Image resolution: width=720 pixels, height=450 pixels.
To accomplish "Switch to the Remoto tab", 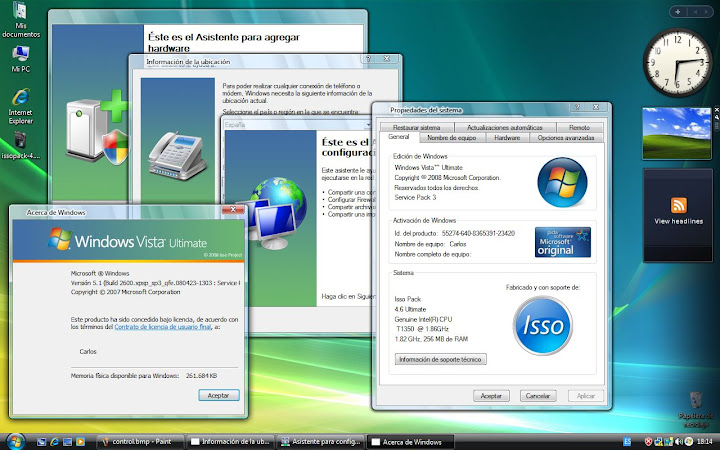I will coord(579,127).
